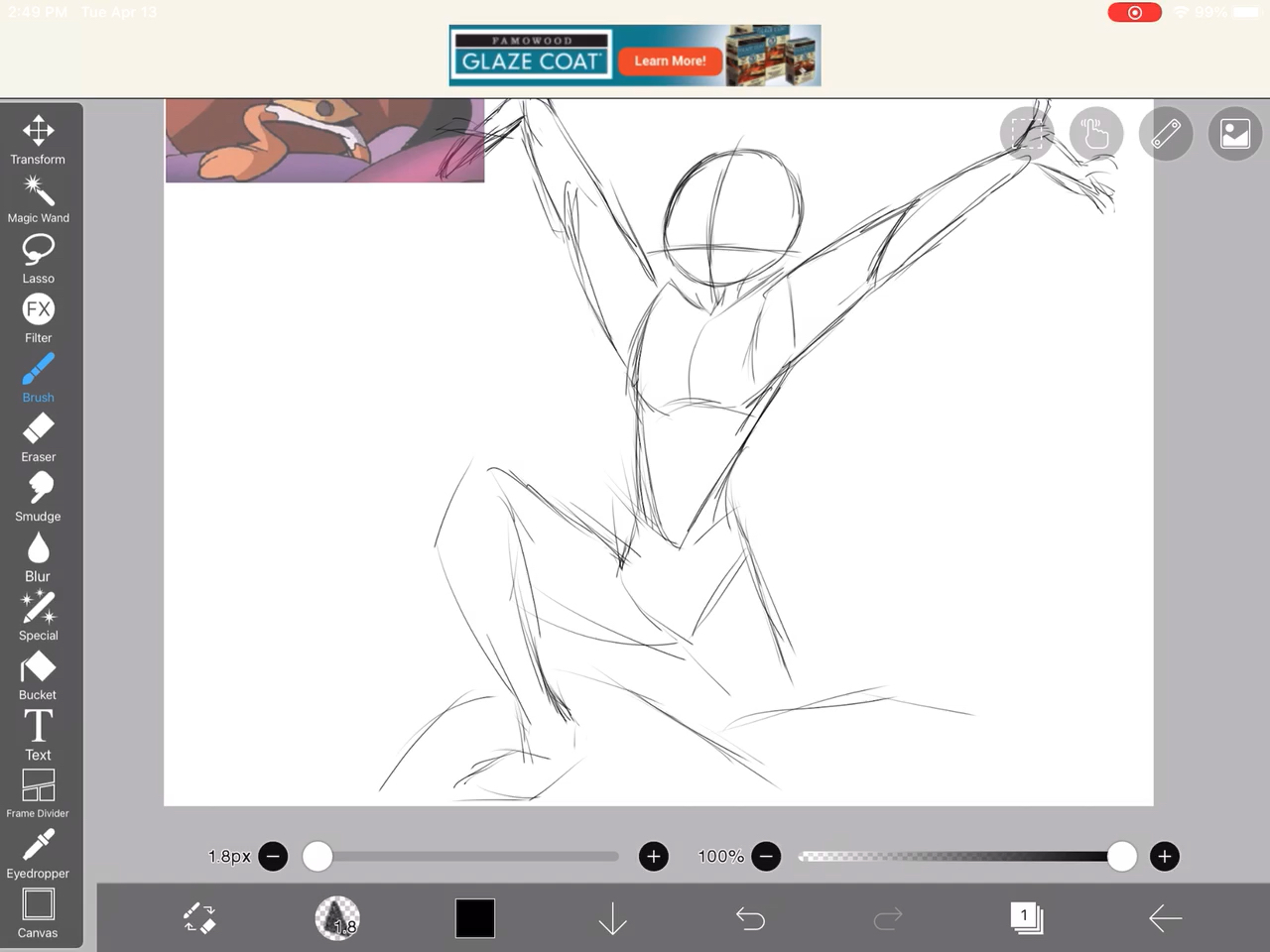Open the Canvas settings tool
1270x952 pixels.
coord(38,913)
